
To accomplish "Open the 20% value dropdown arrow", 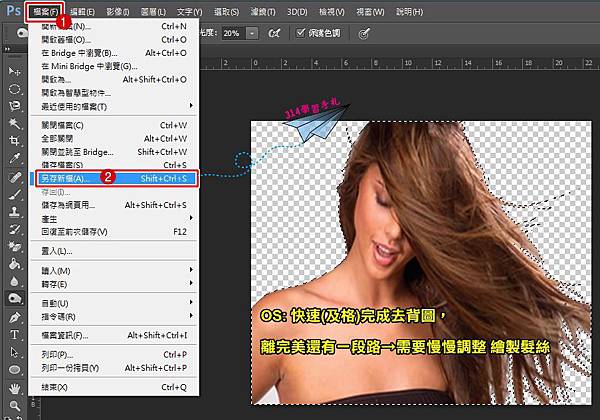I will click(252, 33).
